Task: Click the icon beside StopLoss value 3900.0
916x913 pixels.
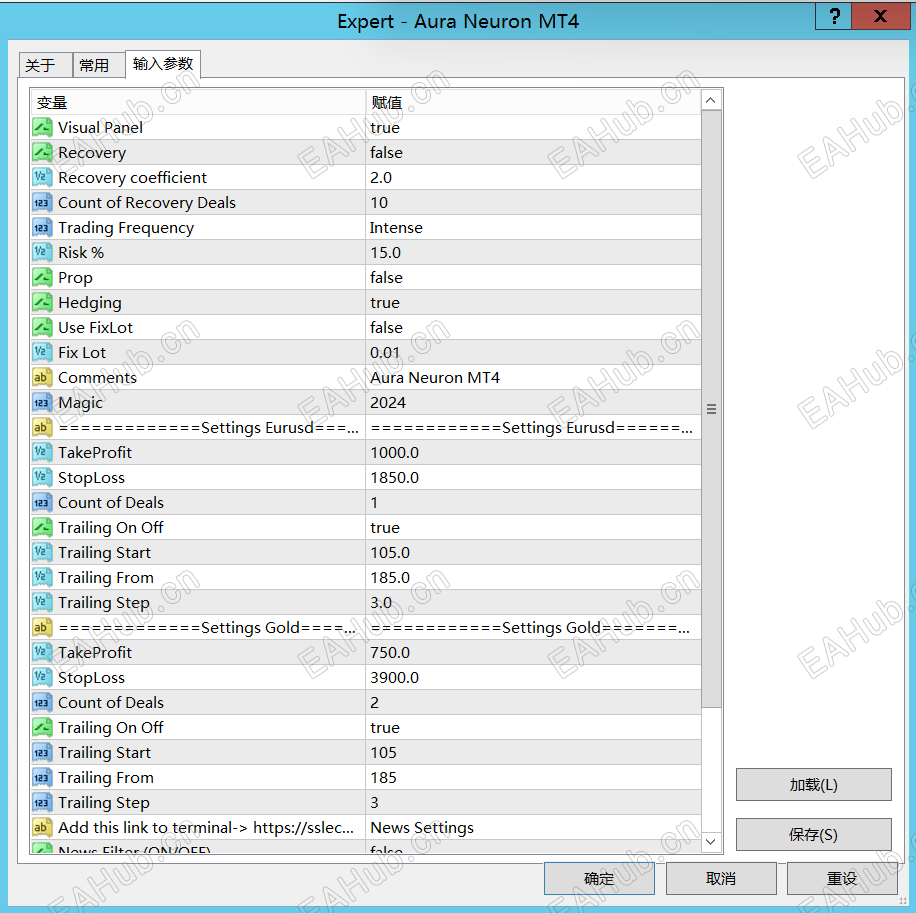Action: 42,678
